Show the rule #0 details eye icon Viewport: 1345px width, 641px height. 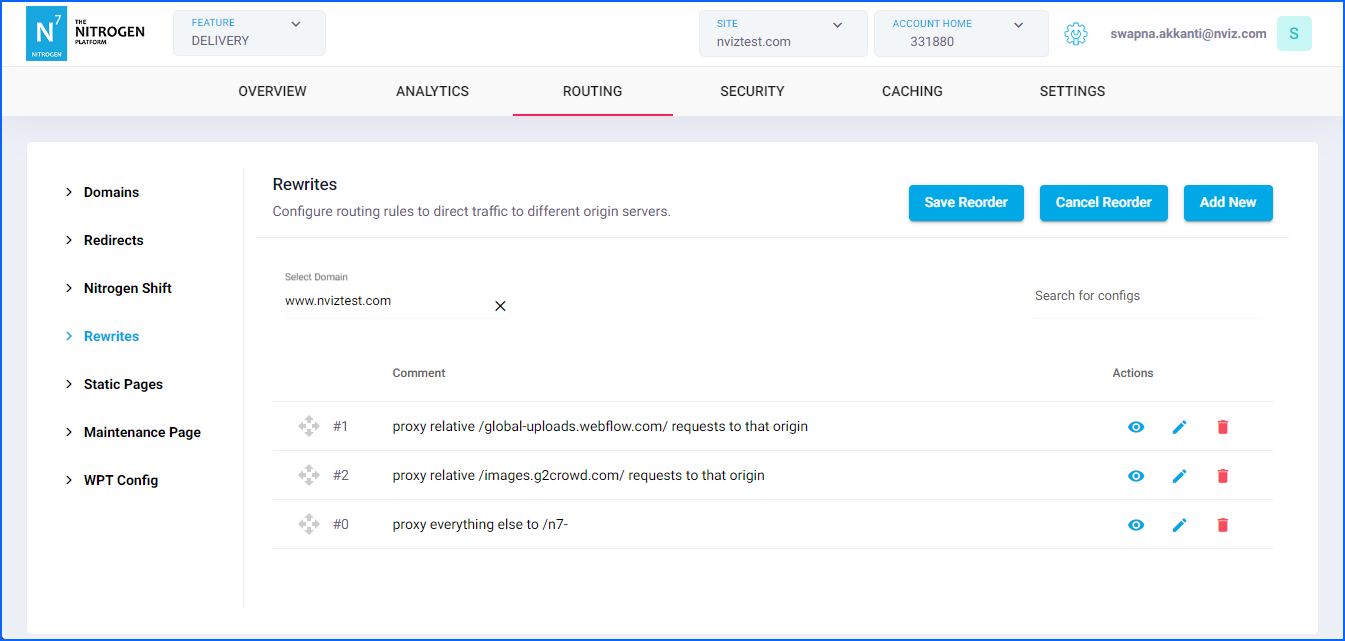point(1136,525)
